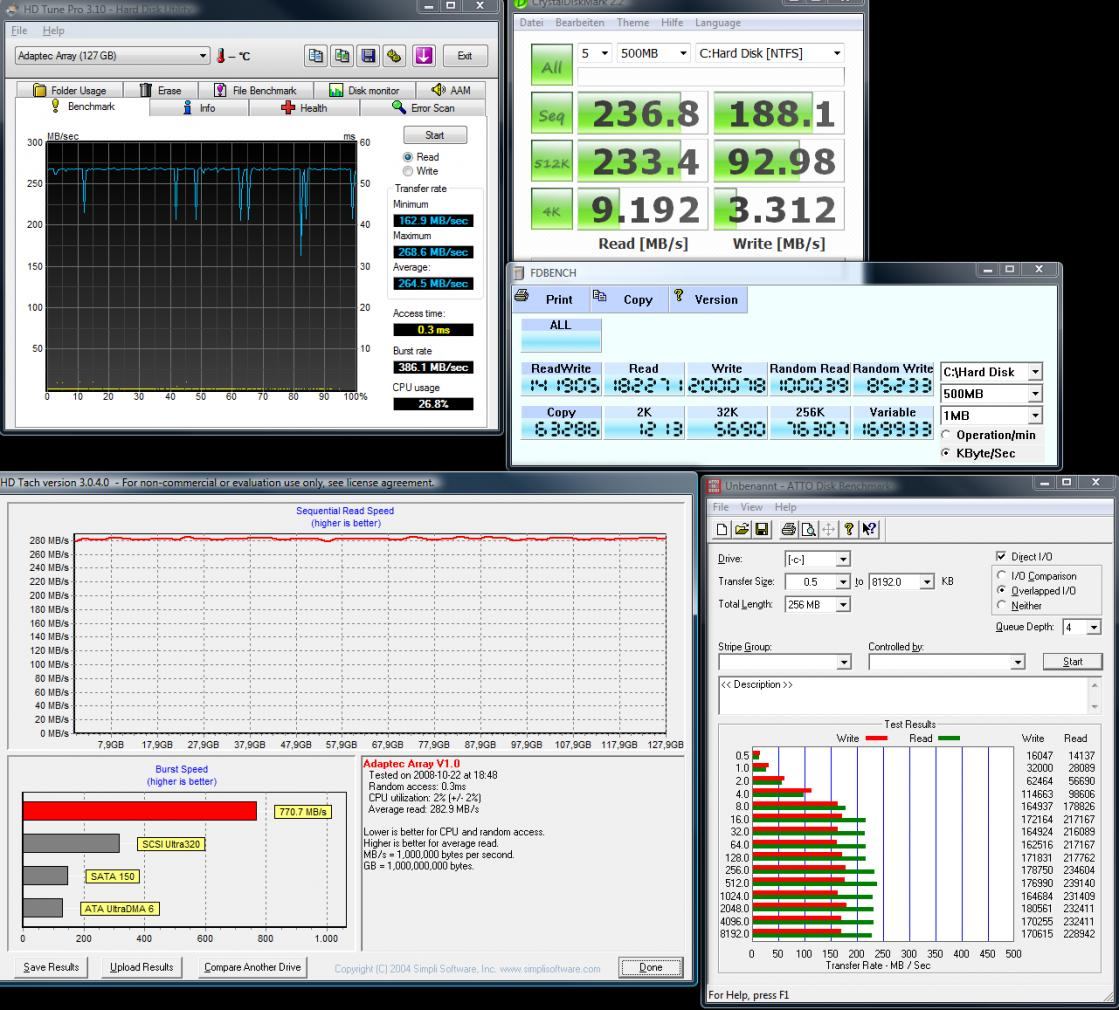Open FDBENCH C:\Hard Disk drive dropdown
This screenshot has width=1119, height=1010.
(991, 372)
